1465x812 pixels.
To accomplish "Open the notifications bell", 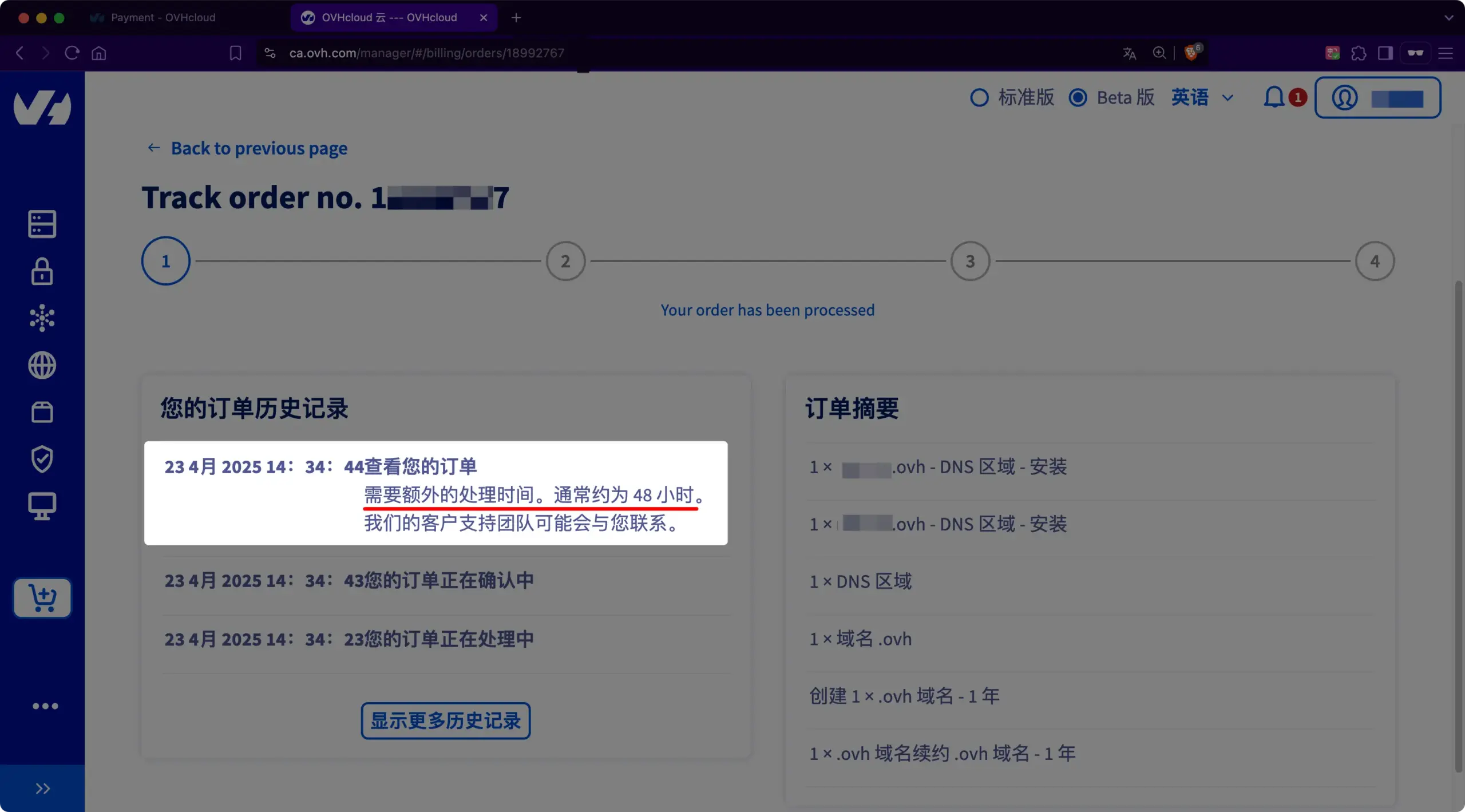I will 1274,97.
